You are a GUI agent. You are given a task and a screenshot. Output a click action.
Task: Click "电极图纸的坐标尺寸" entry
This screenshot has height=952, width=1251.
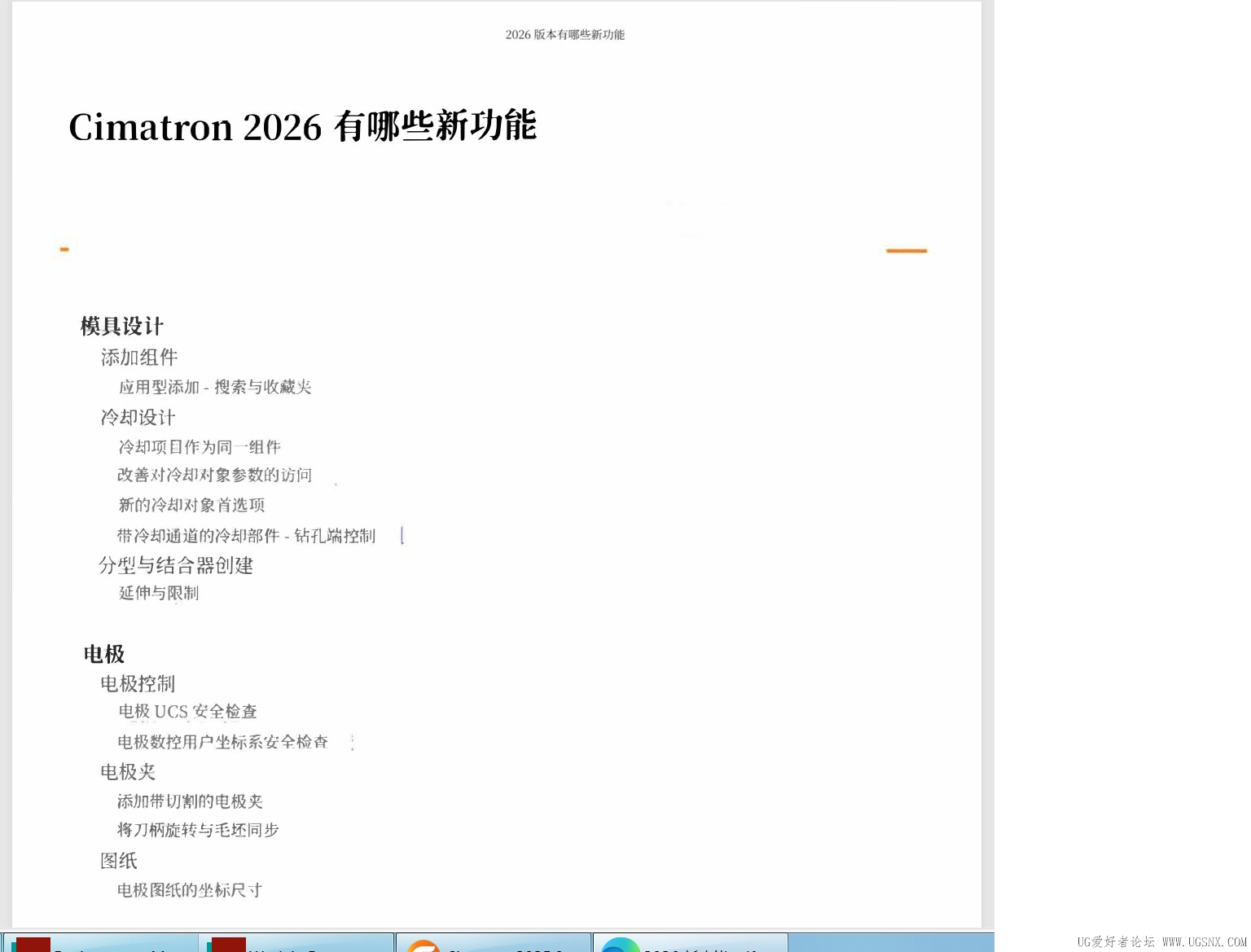pyautogui.click(x=190, y=891)
